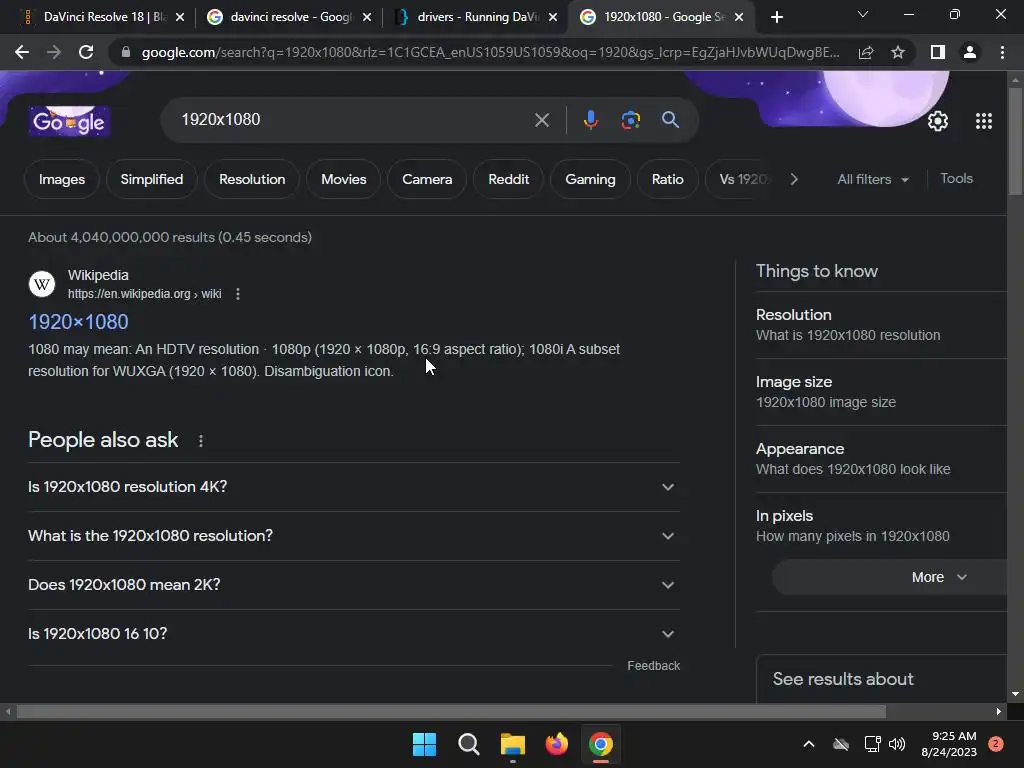This screenshot has width=1024, height=768.
Task: Open Appearance topic in Things to know
Action: 881,459
